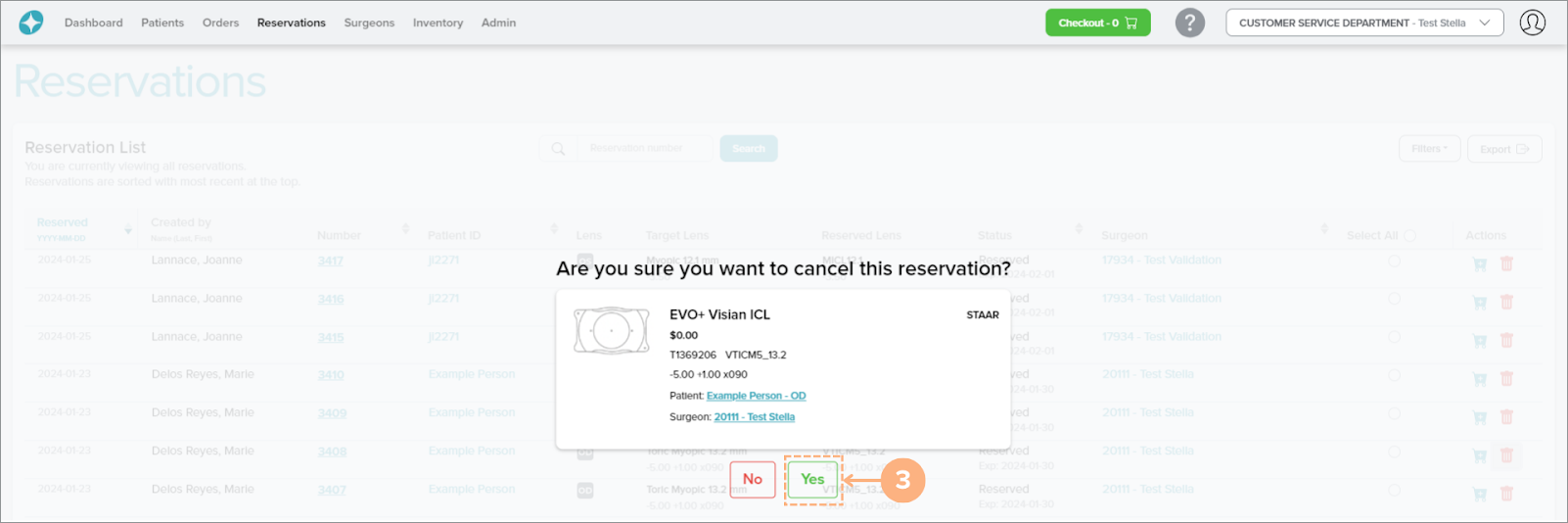Open the Inventory menu item
Image resolution: width=1568 pixels, height=523 pixels.
click(x=438, y=23)
